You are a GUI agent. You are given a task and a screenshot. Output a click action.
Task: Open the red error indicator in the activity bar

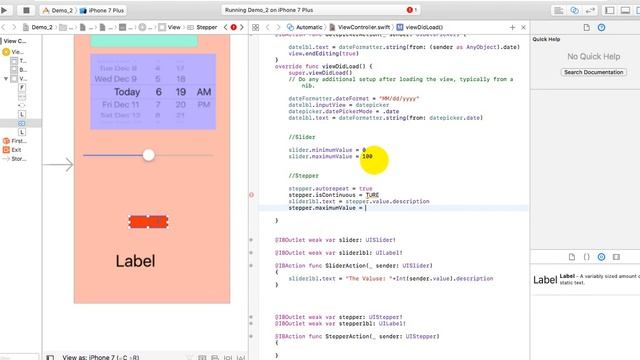(x=411, y=10)
